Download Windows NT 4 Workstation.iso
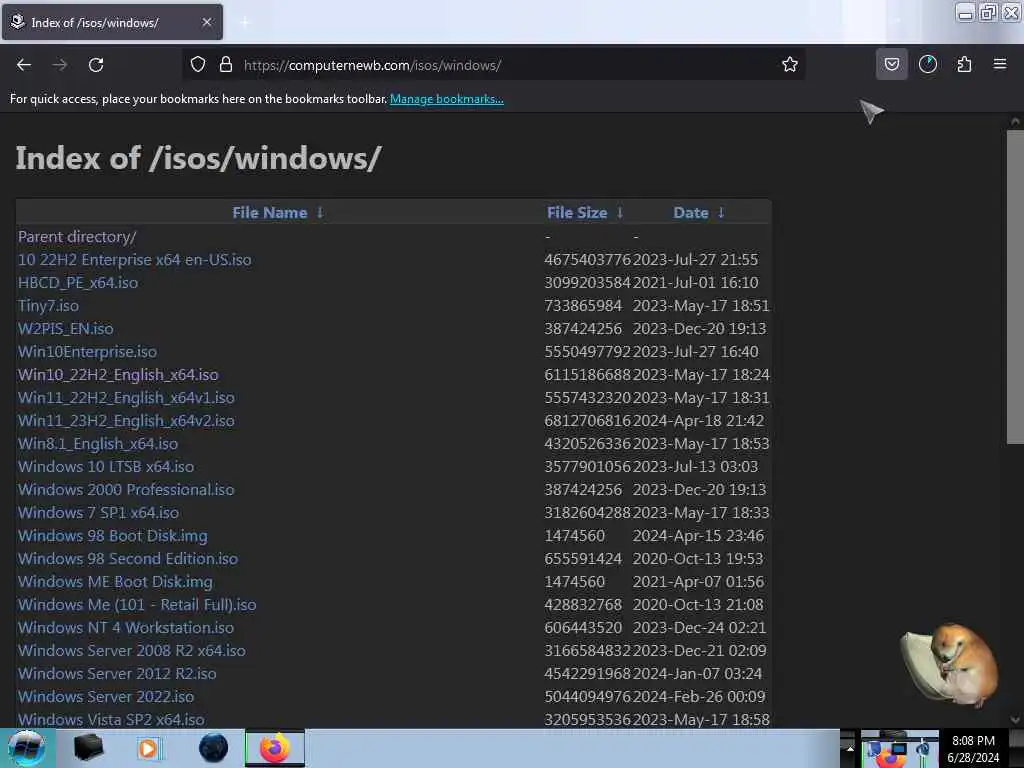The width and height of the screenshot is (1024, 768). pyautogui.click(x=126, y=628)
